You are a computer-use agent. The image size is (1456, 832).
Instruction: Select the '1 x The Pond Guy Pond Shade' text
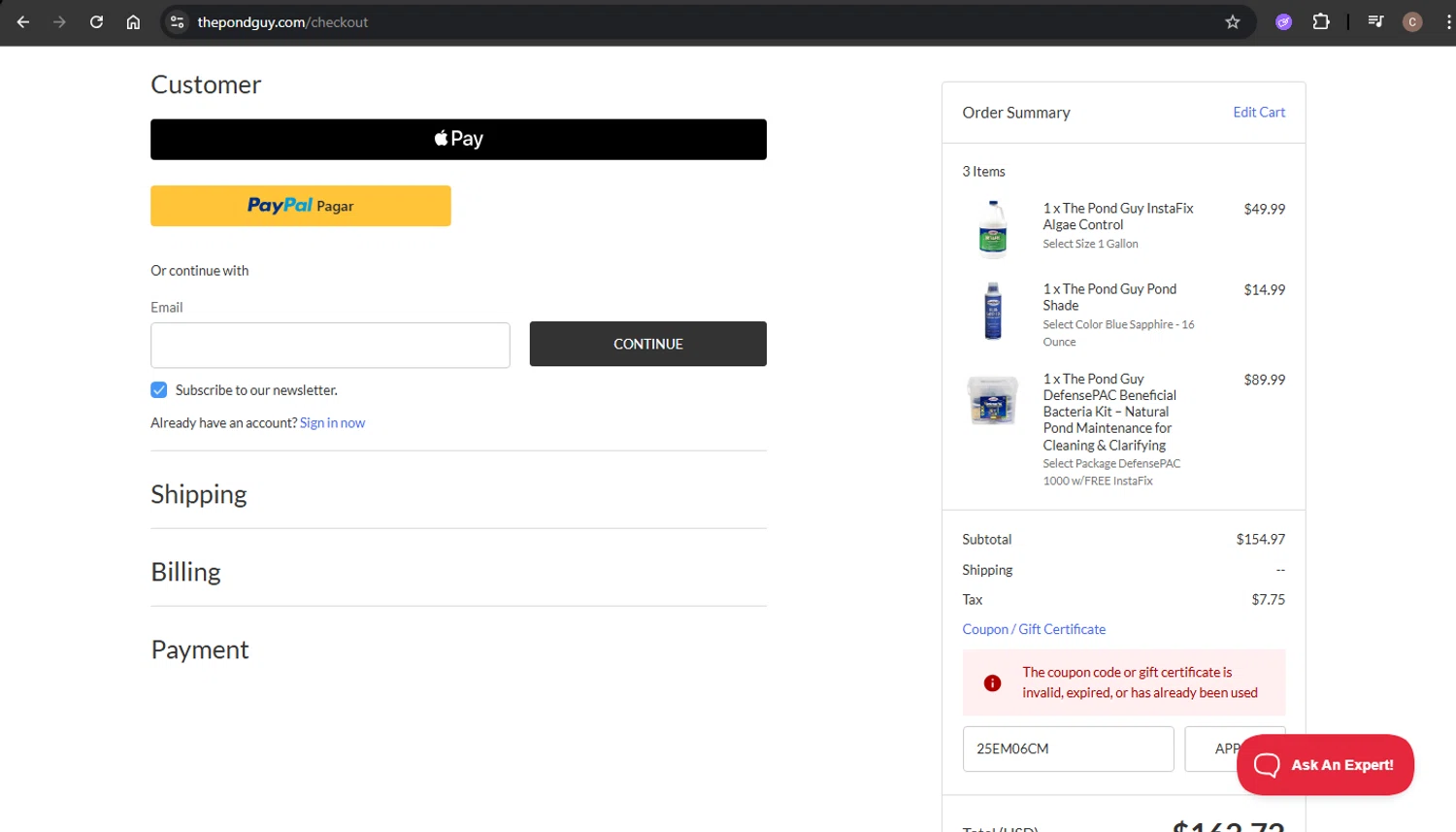[x=1109, y=297]
